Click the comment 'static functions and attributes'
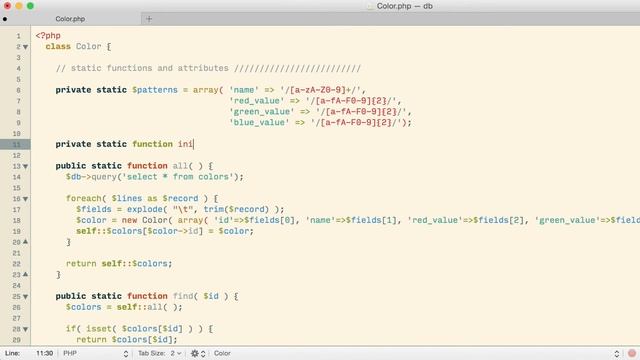 tap(150, 68)
